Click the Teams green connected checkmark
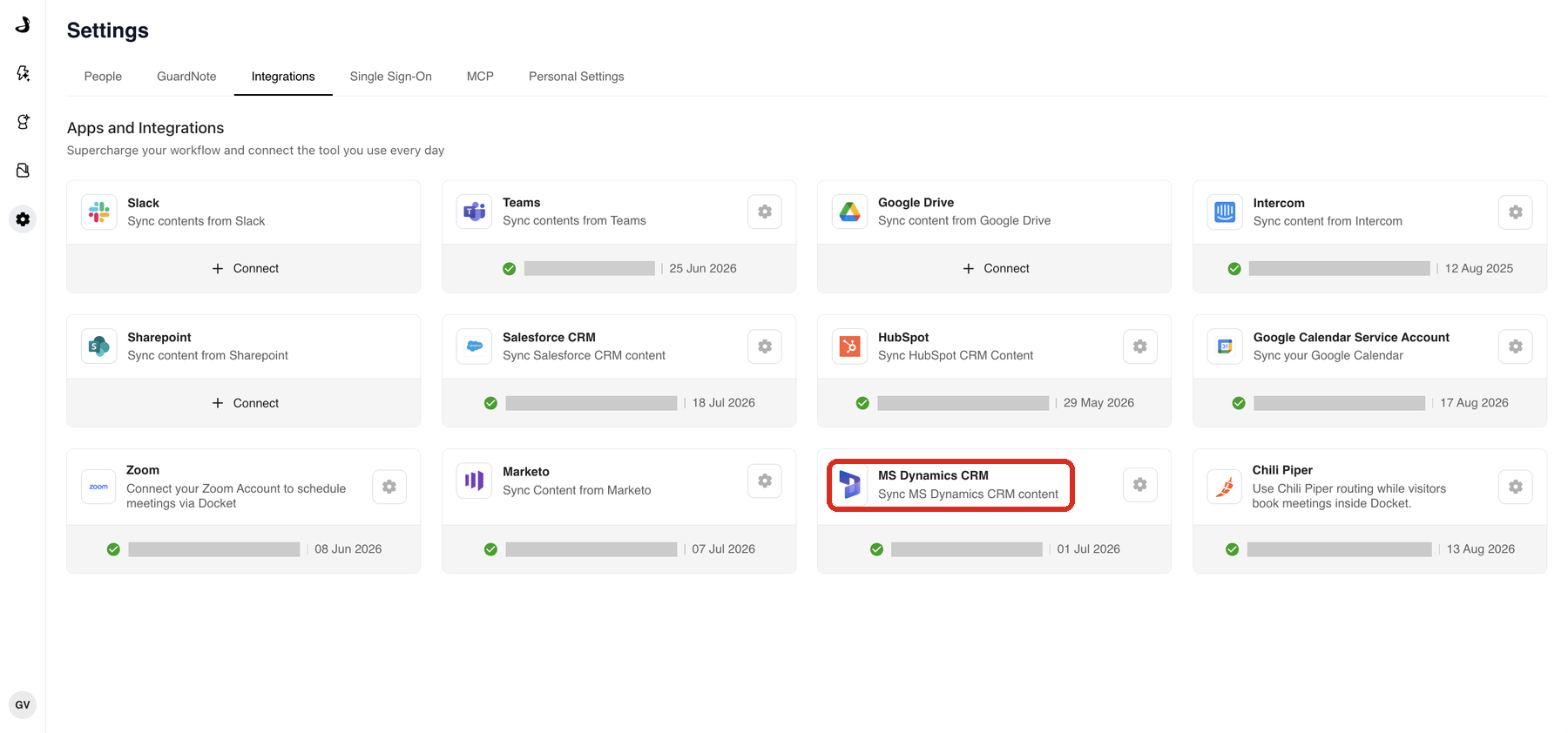 click(510, 269)
